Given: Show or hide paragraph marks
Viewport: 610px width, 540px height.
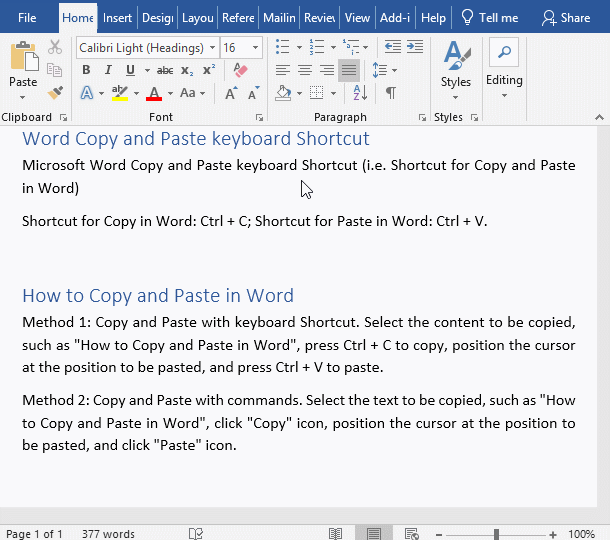Looking at the screenshot, I should click(391, 93).
